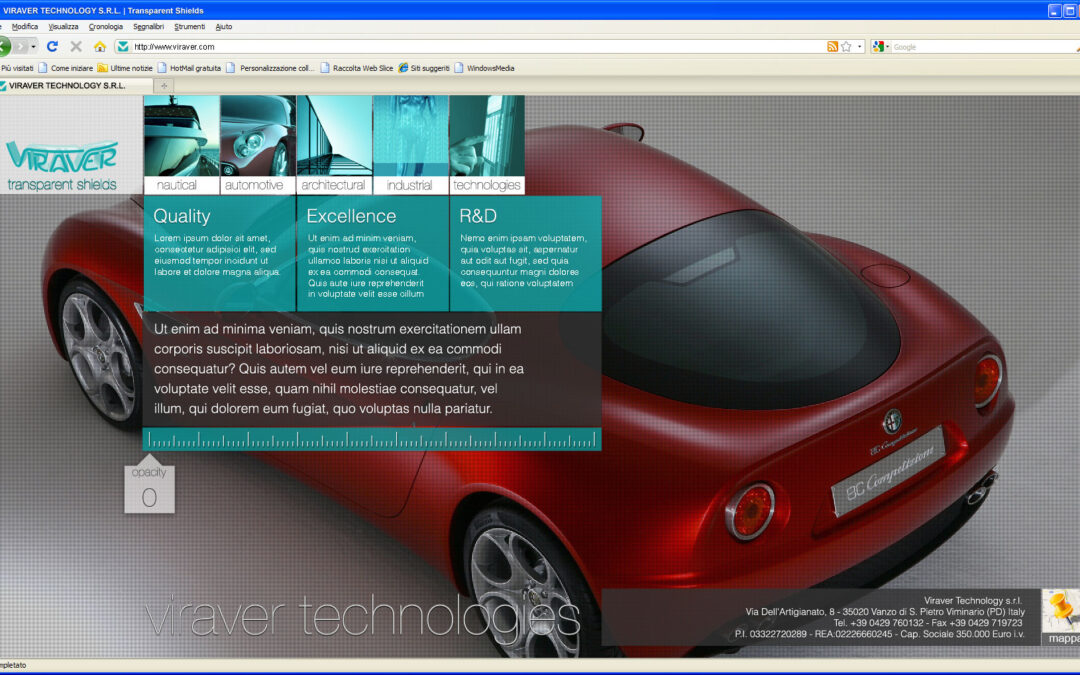Open the address bar history dropdown

pos(860,47)
